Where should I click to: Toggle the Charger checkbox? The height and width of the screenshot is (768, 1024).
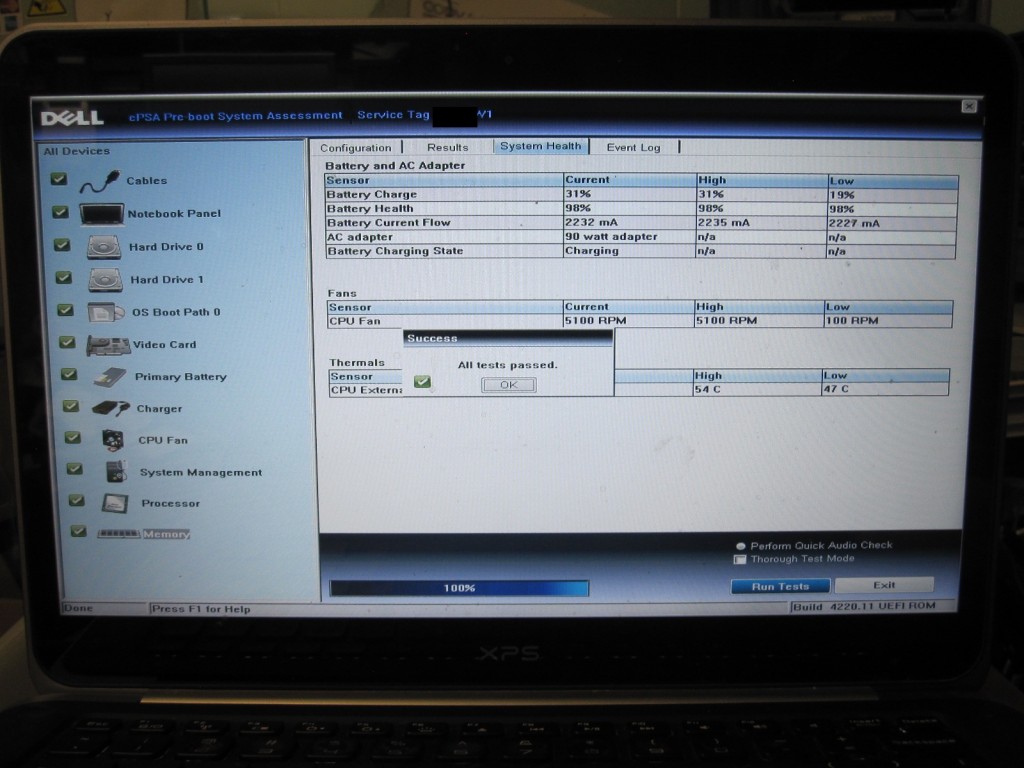pyautogui.click(x=71, y=406)
